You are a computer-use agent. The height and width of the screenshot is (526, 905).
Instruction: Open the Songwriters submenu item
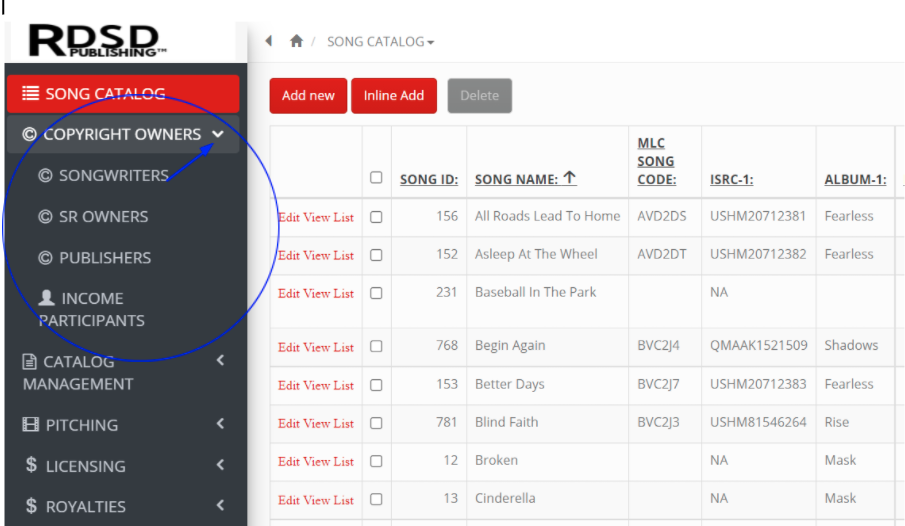114,176
